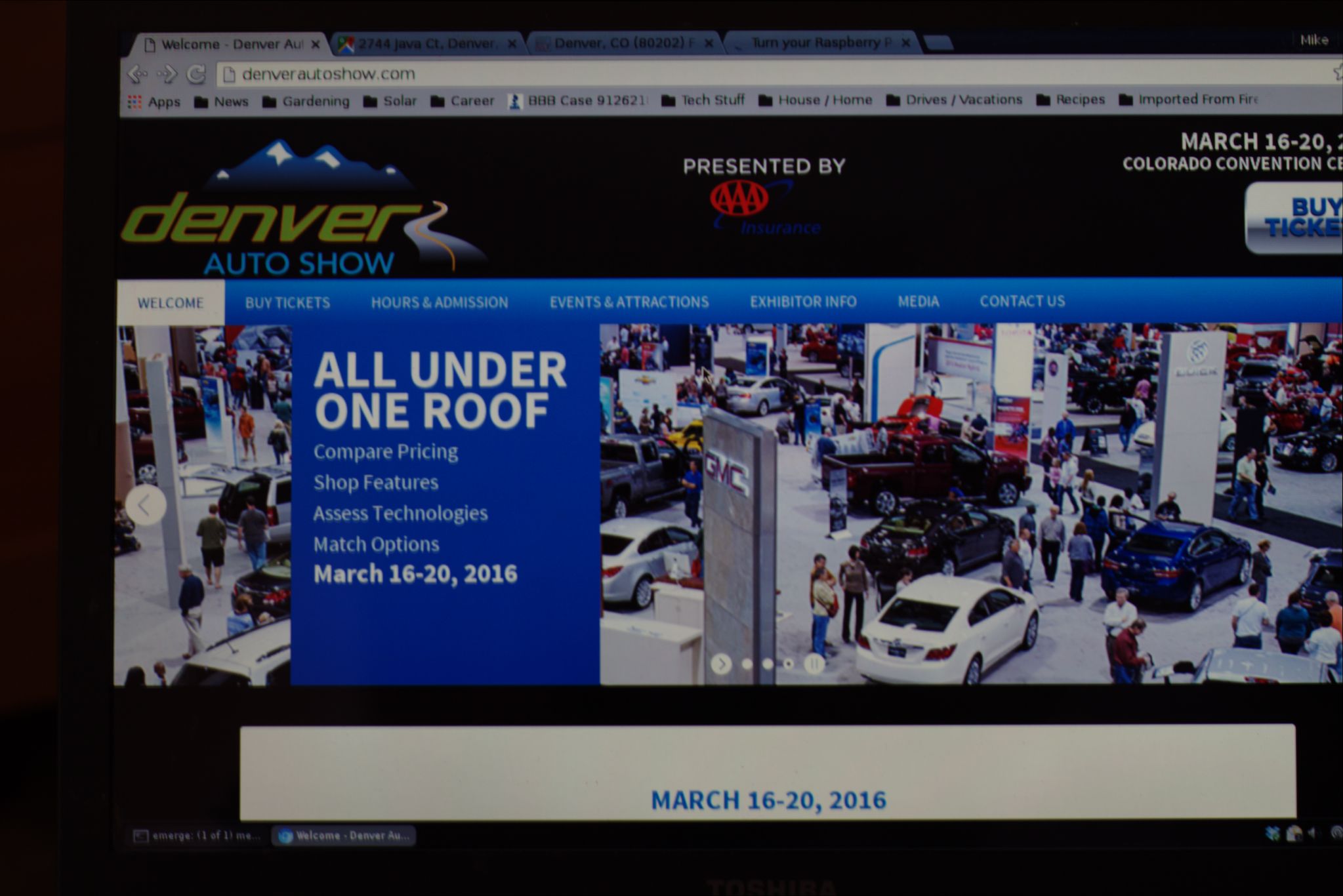Open the emerge terminal taskbar item
This screenshot has width=1343, height=896.
[x=197, y=836]
